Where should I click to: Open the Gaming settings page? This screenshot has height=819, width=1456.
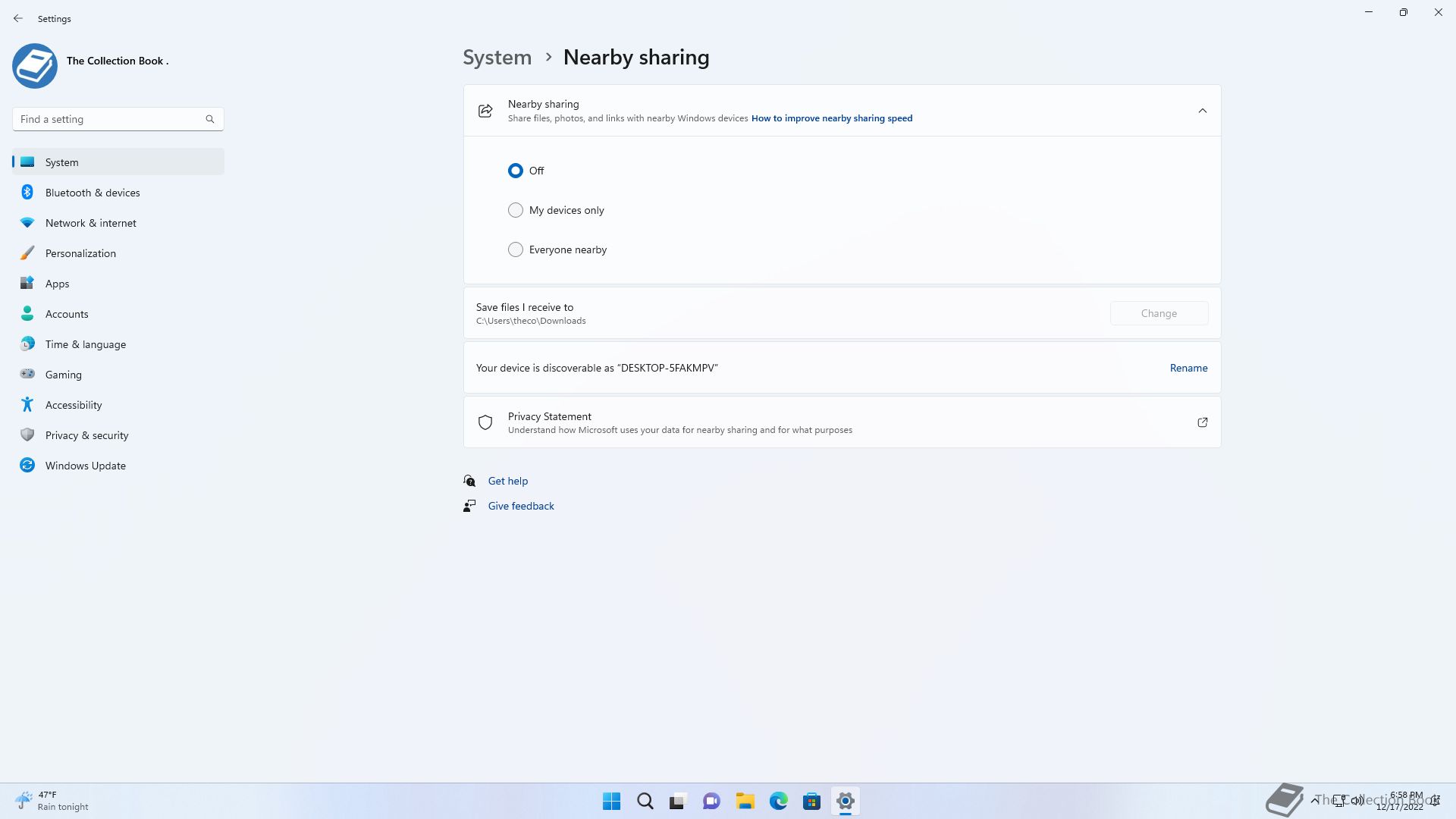click(x=118, y=375)
